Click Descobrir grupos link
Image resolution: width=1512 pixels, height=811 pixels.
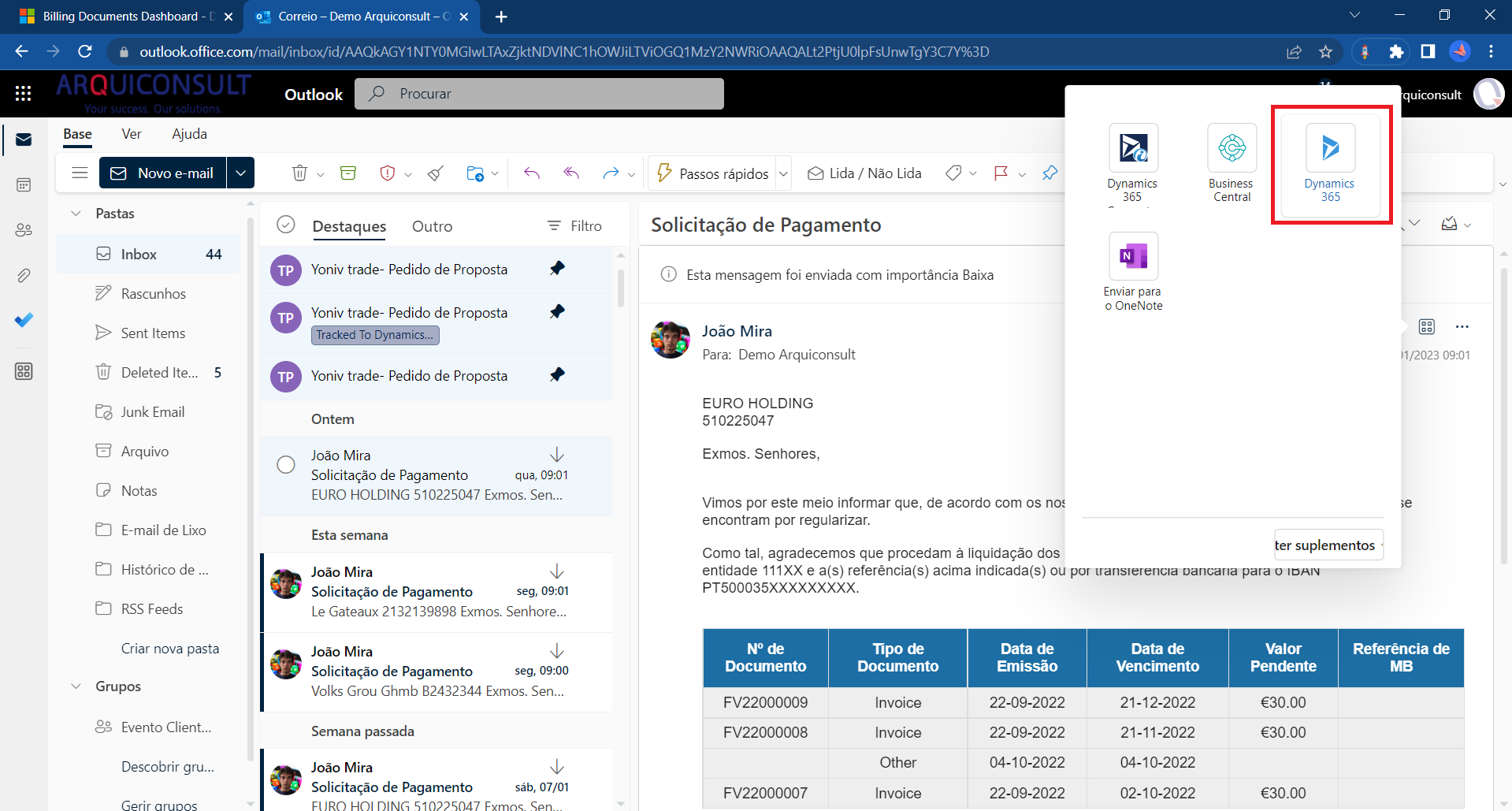pyautogui.click(x=168, y=766)
